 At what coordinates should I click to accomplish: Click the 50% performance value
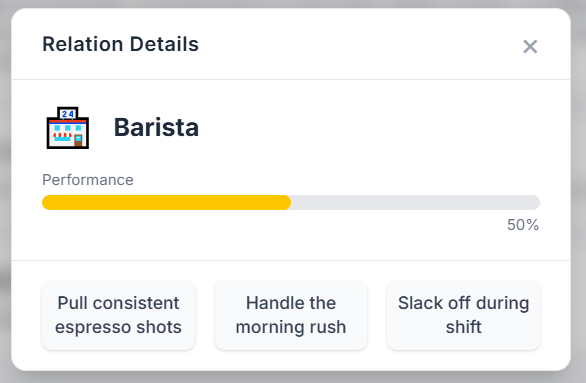click(x=523, y=225)
